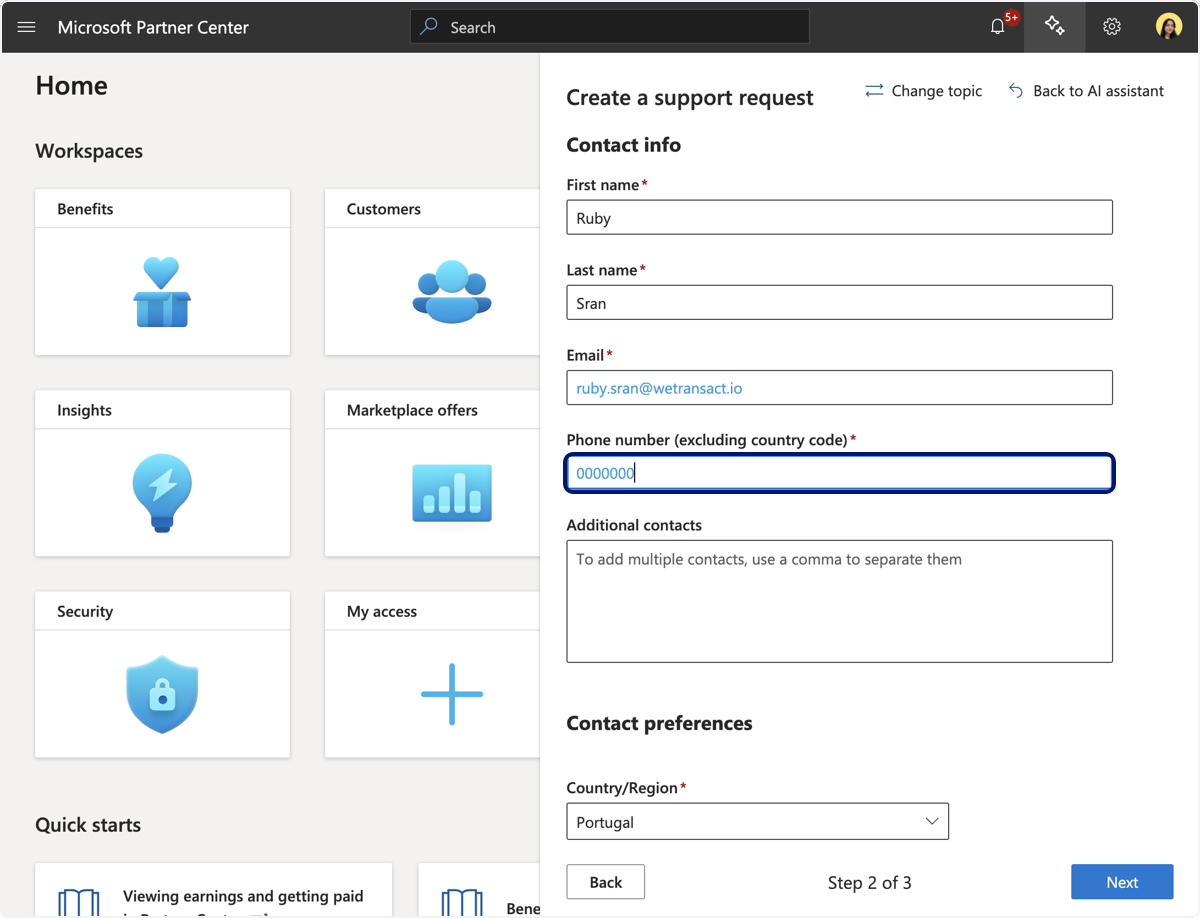This screenshot has width=1200, height=918.
Task: Click the Create a support request heading
Action: pos(690,98)
